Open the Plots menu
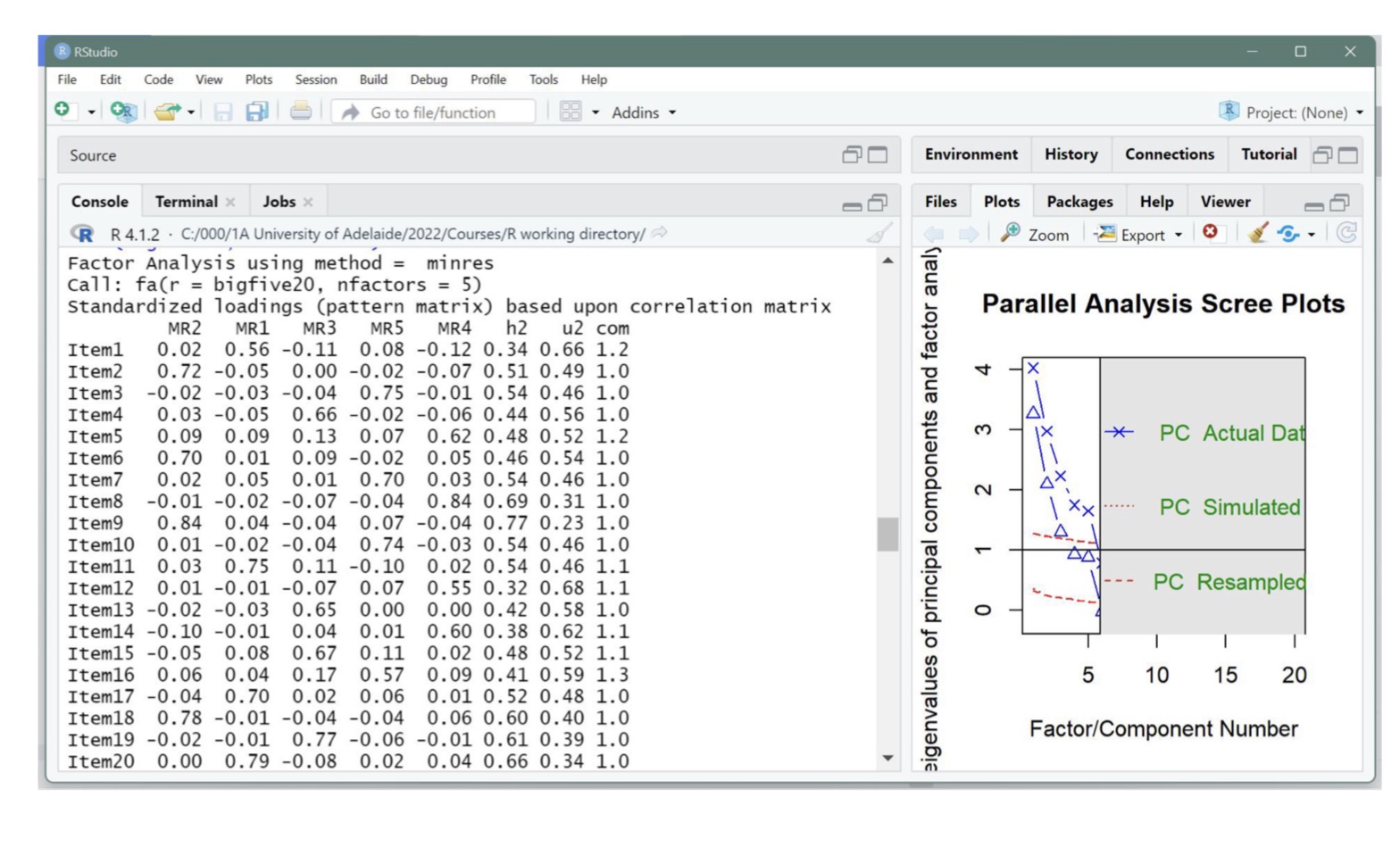This screenshot has height=847, width=1400. click(259, 79)
